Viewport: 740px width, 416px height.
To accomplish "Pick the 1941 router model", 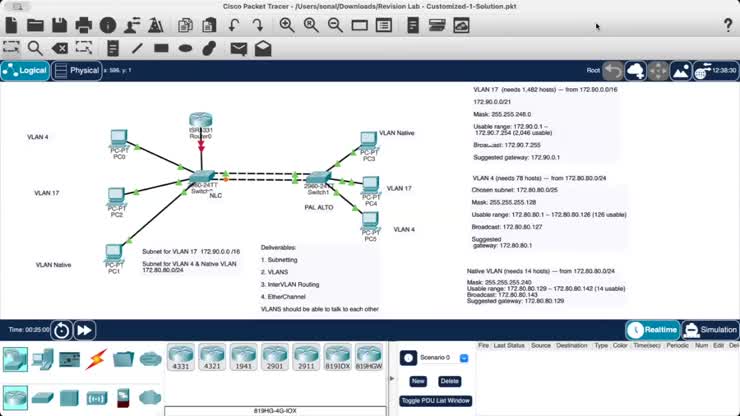I will (244, 357).
